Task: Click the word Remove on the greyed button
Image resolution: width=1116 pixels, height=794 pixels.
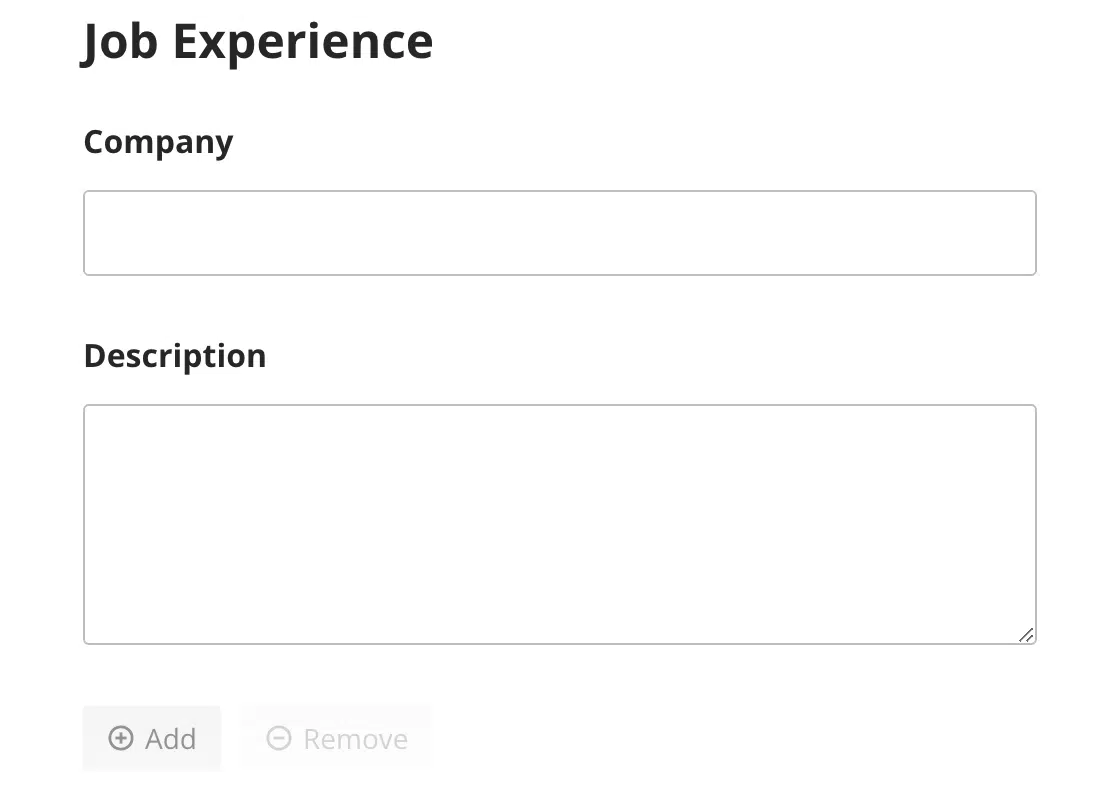Action: [x=356, y=739]
